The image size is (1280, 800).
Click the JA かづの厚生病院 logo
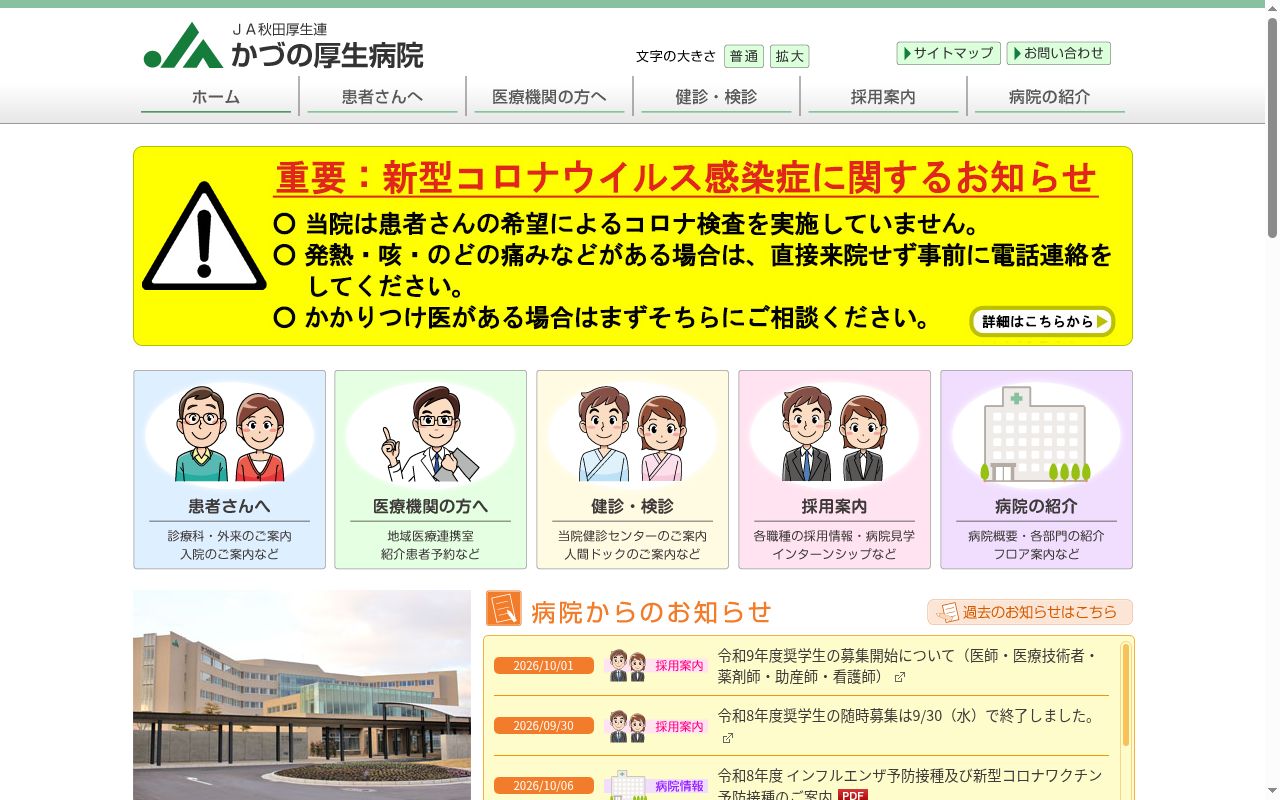coord(283,46)
